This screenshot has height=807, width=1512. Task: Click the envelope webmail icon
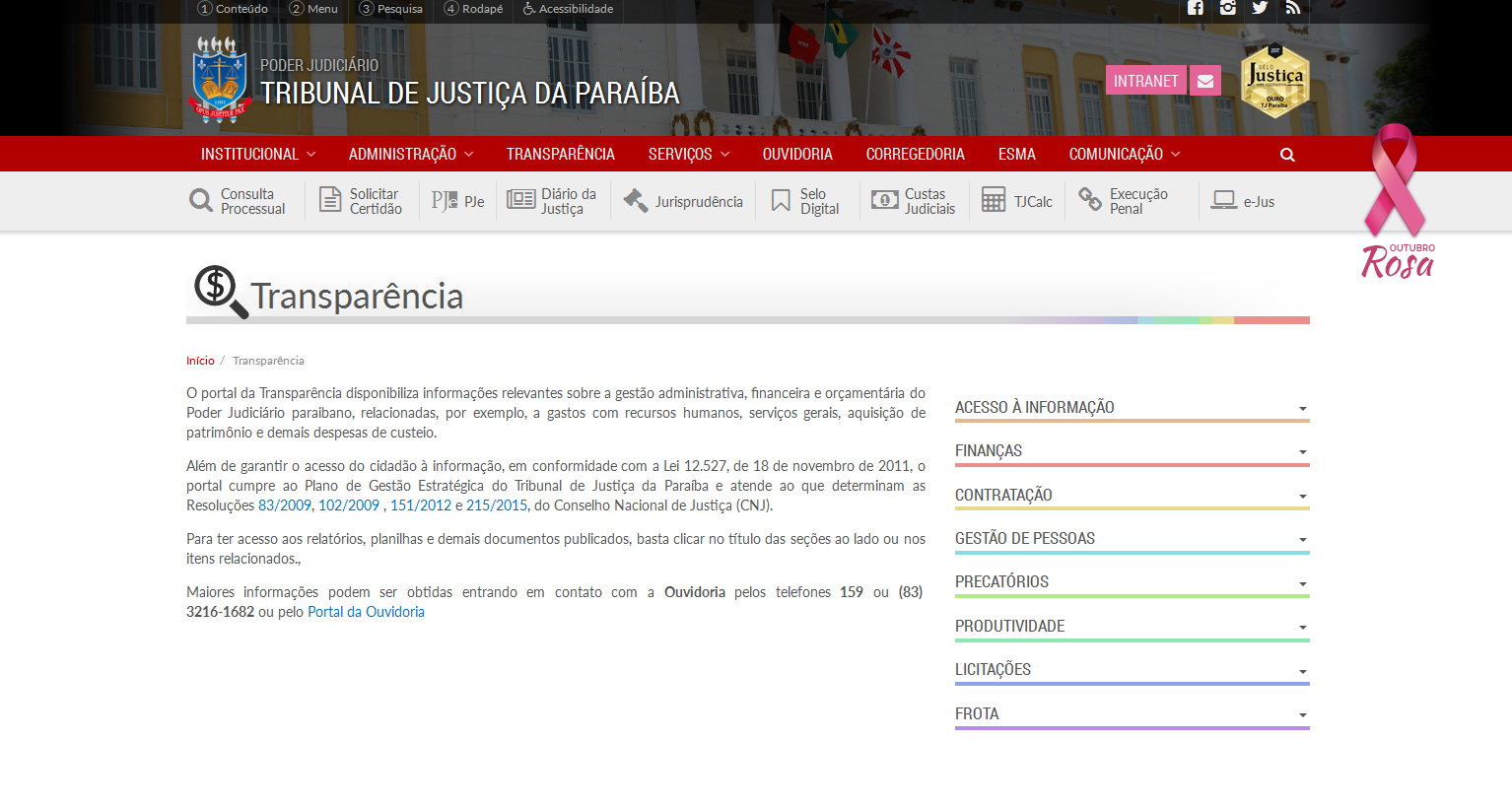click(1205, 81)
